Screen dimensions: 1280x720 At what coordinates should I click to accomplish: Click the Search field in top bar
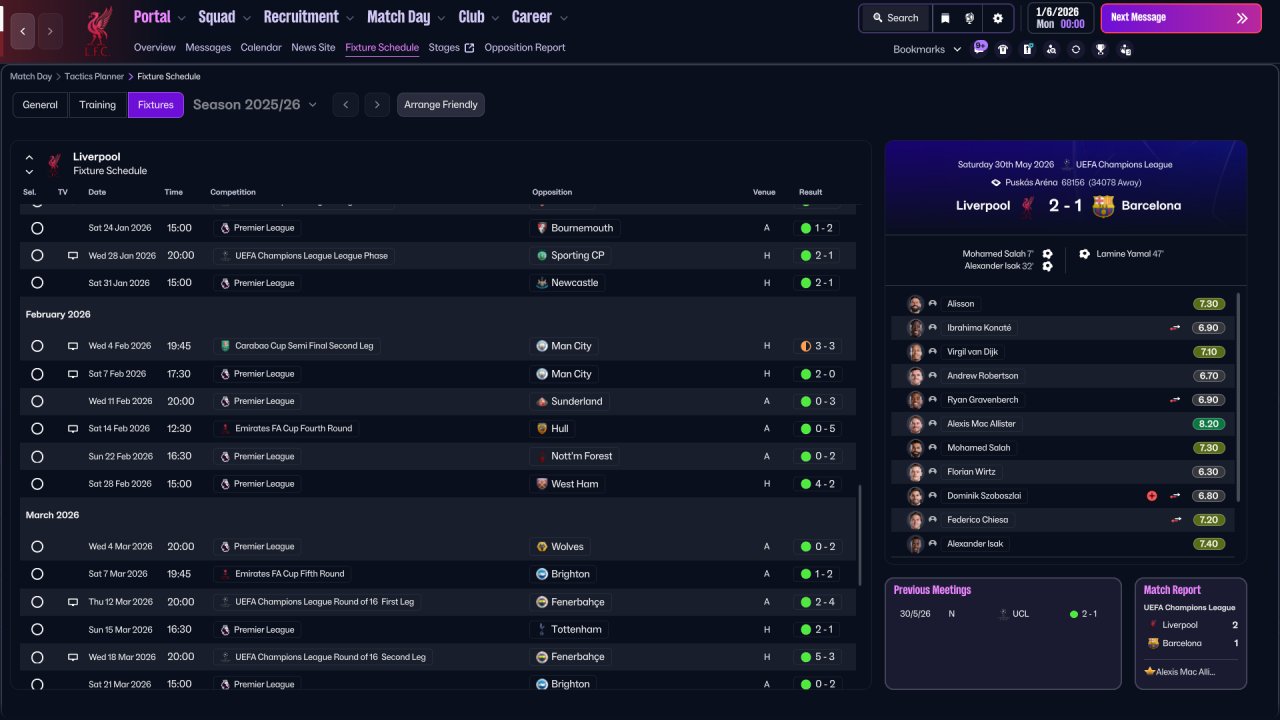coord(895,18)
